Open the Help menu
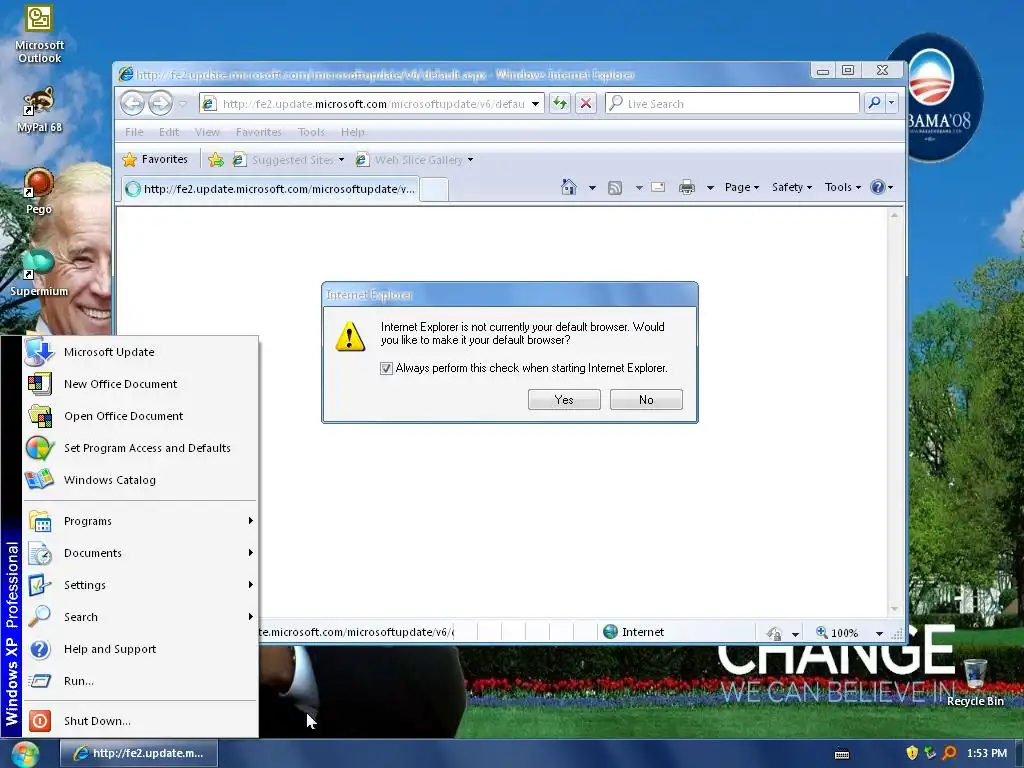The height and width of the screenshot is (768, 1024). pos(353,132)
